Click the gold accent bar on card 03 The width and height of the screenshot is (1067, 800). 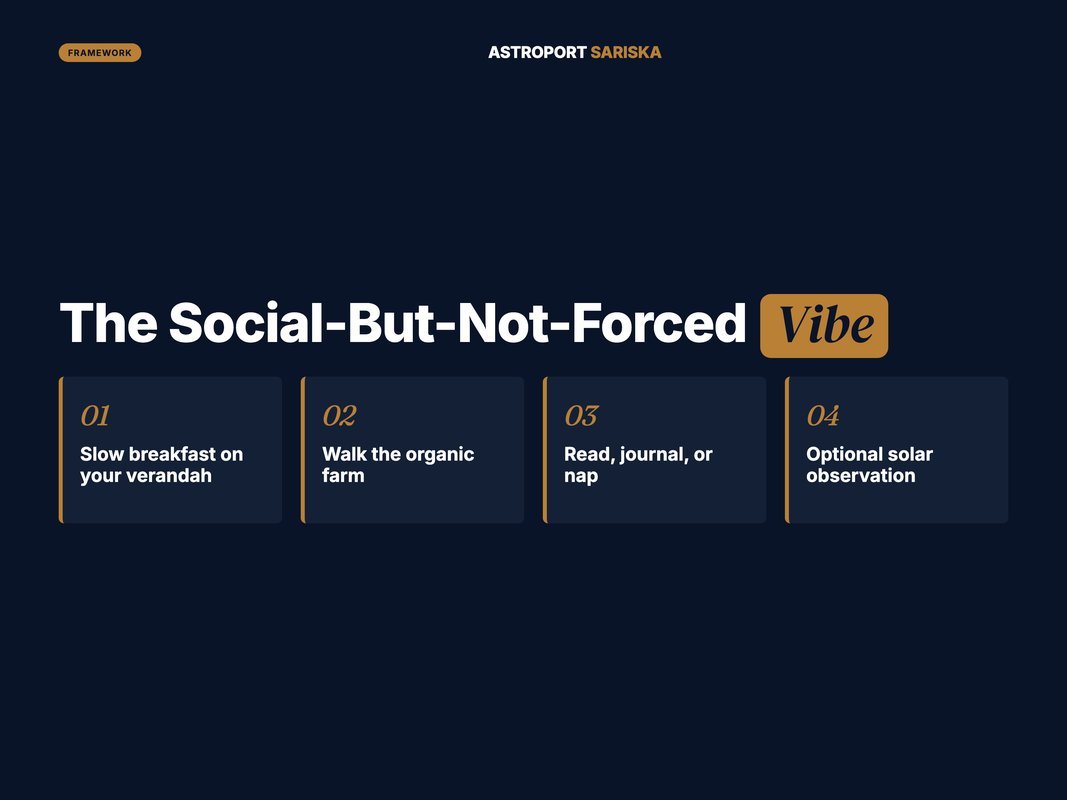pos(545,450)
